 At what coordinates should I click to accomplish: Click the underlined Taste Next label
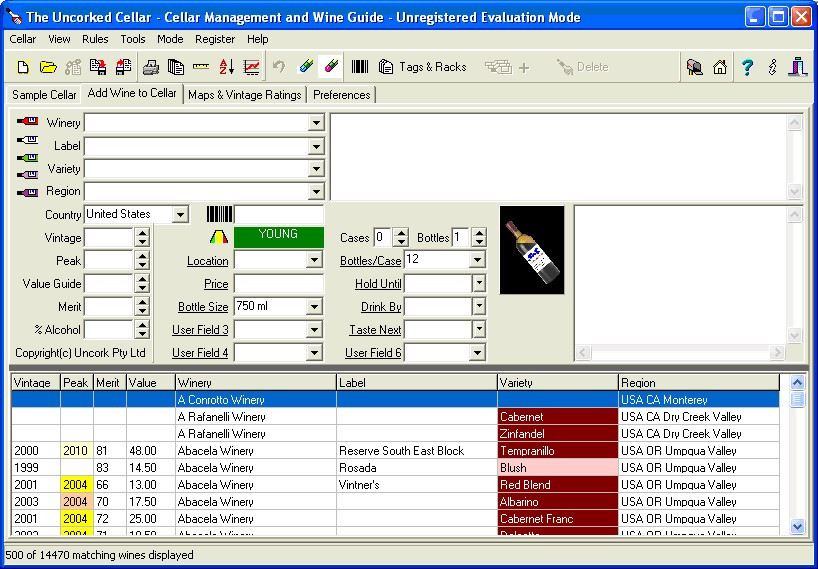coord(375,330)
